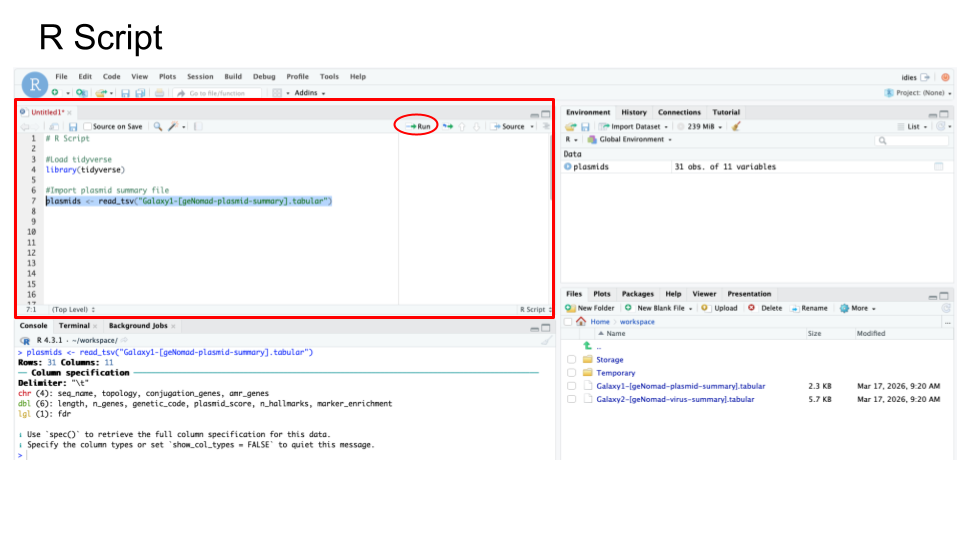960x540 pixels.
Task: Expand plasmids object with blue arrow icon
Action: coord(568,167)
